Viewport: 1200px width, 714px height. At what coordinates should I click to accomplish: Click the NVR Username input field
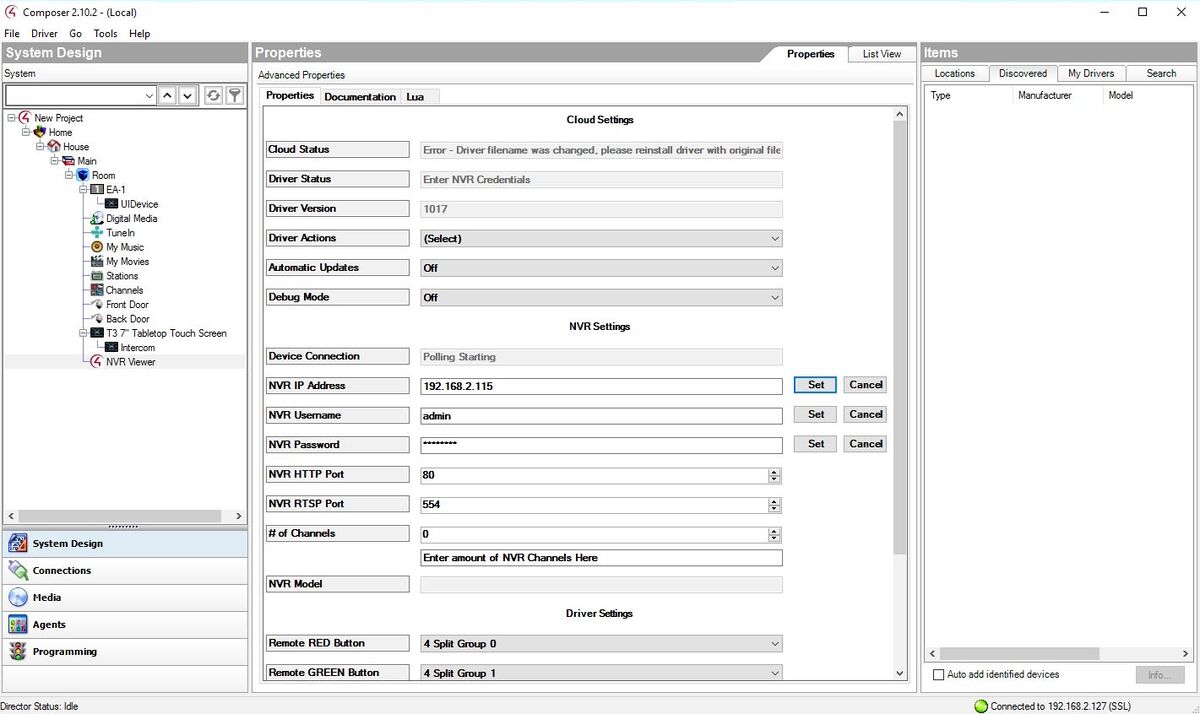tap(600, 416)
